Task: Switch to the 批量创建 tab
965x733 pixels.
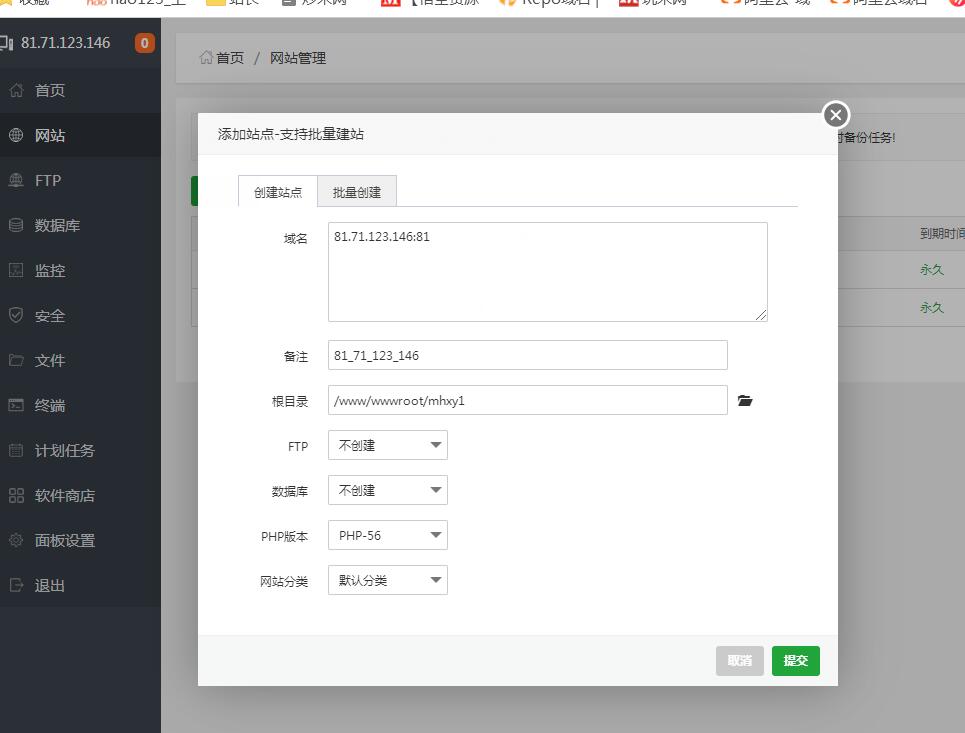Action: (357, 192)
